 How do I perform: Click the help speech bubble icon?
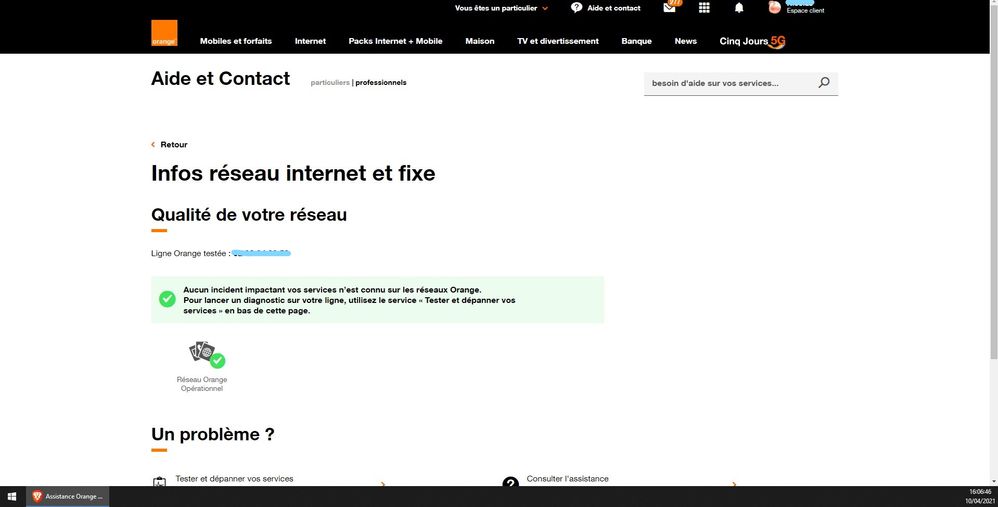click(577, 8)
